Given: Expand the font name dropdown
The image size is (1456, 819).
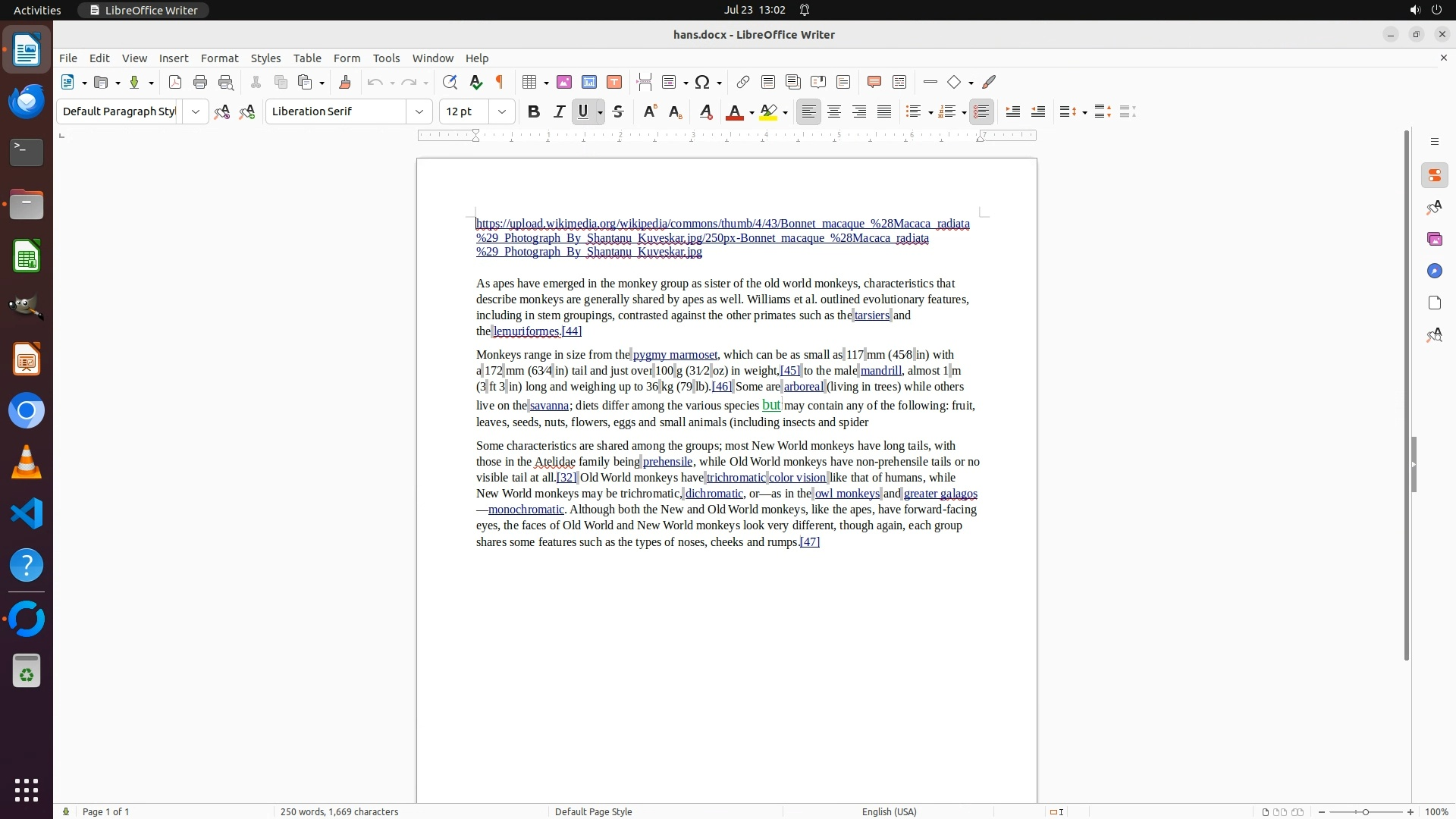Looking at the screenshot, I should coord(419,112).
